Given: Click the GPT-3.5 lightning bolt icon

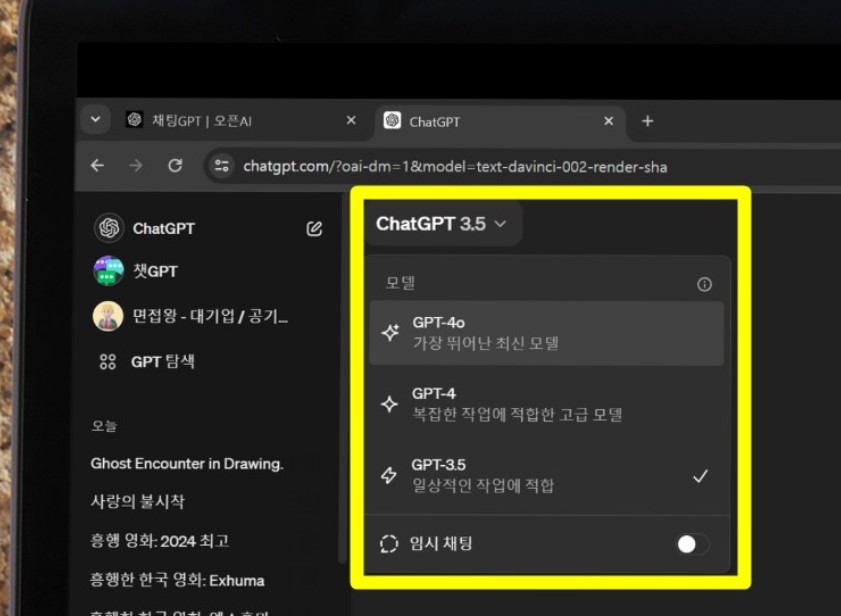Looking at the screenshot, I should coord(389,475).
